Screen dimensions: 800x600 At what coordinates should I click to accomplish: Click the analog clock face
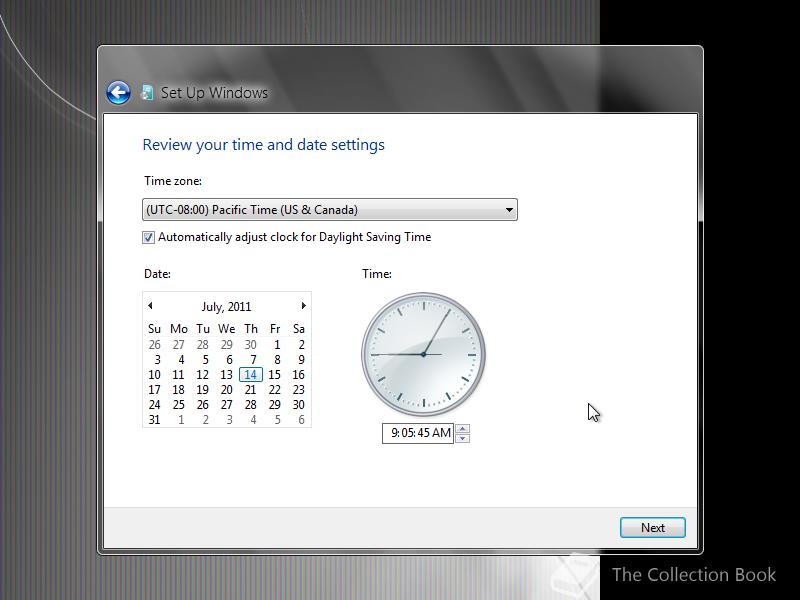pos(422,355)
